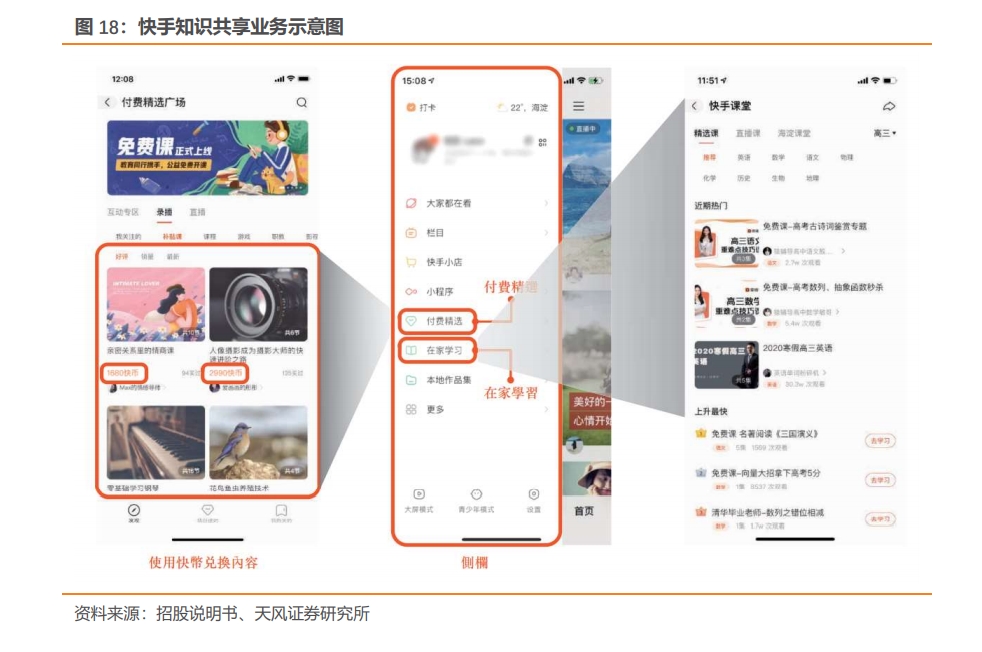The width and height of the screenshot is (982, 652).
Task: Switch to the 直播 tab
Action: (x=197, y=212)
